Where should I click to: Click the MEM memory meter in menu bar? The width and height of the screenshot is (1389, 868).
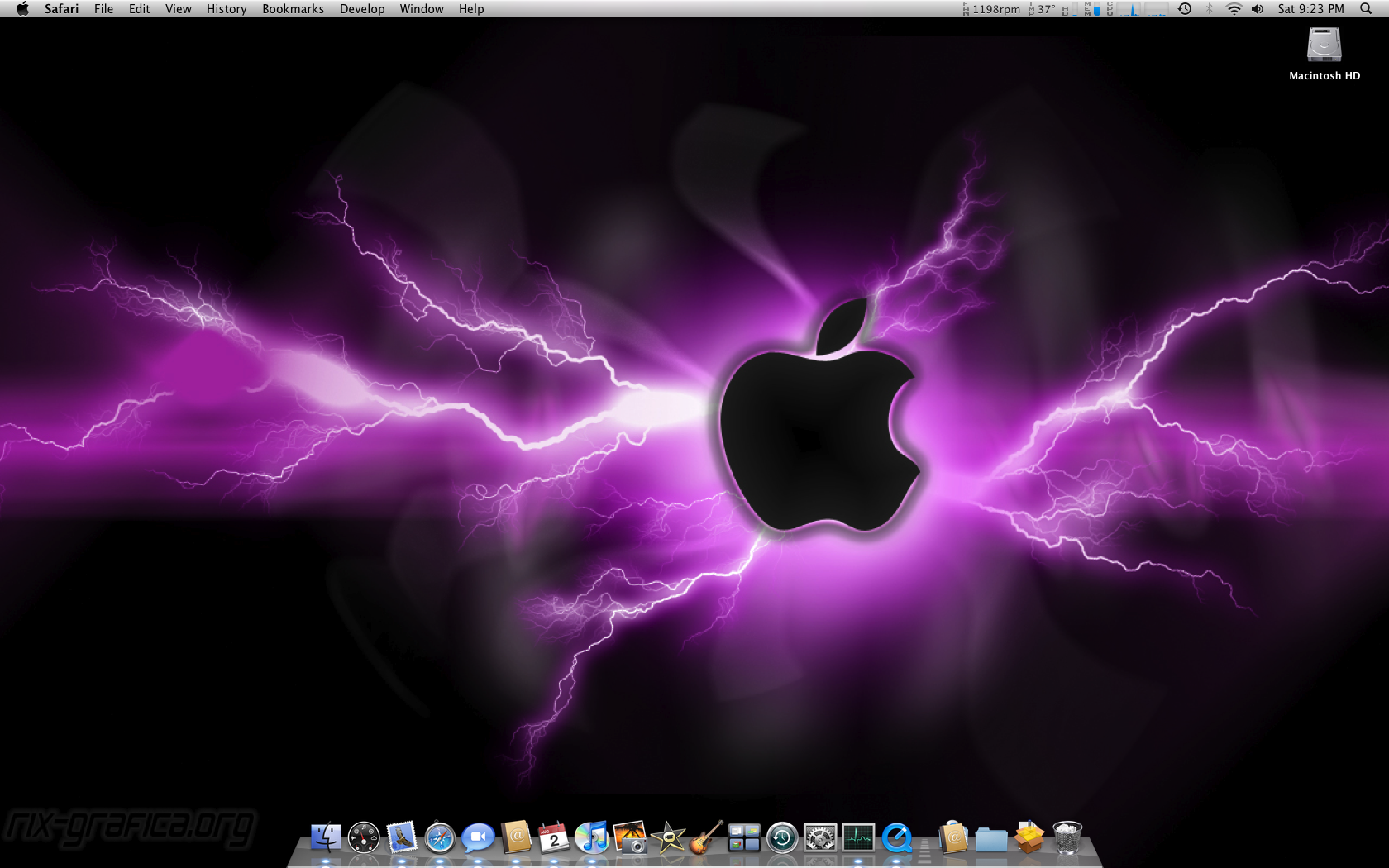click(x=1092, y=9)
